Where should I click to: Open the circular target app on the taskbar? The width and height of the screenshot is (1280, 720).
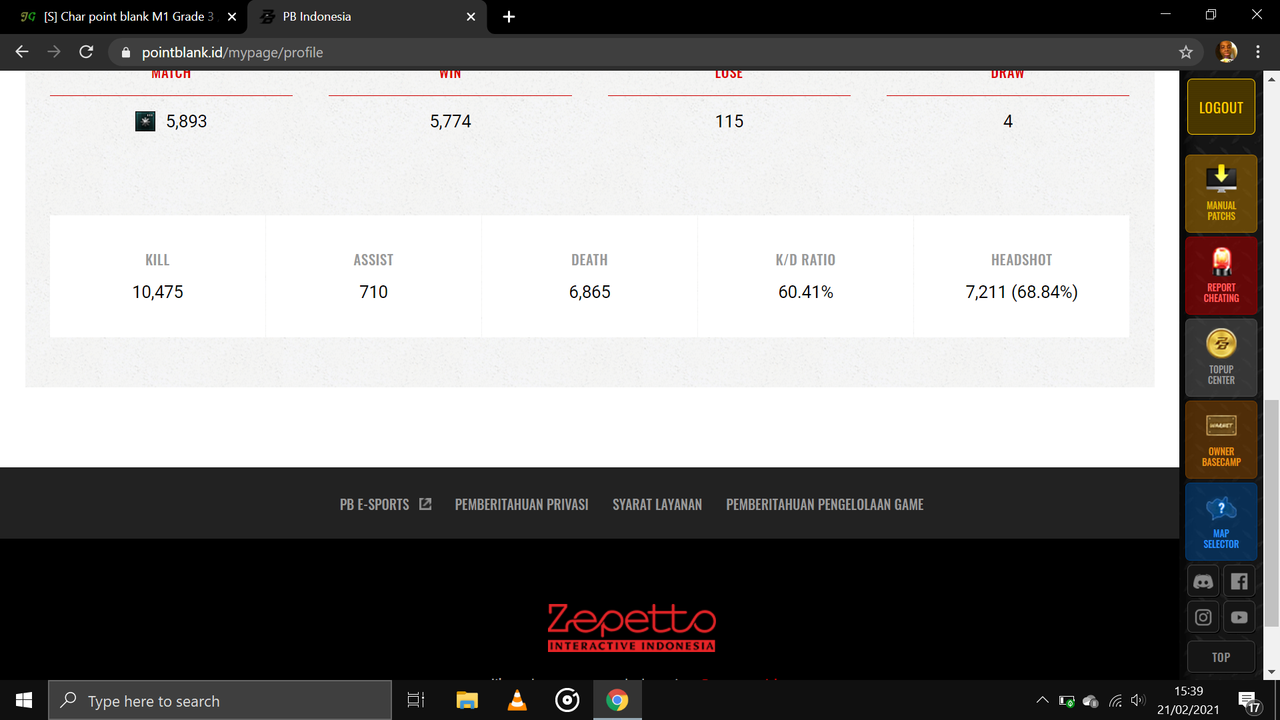pyautogui.click(x=567, y=700)
